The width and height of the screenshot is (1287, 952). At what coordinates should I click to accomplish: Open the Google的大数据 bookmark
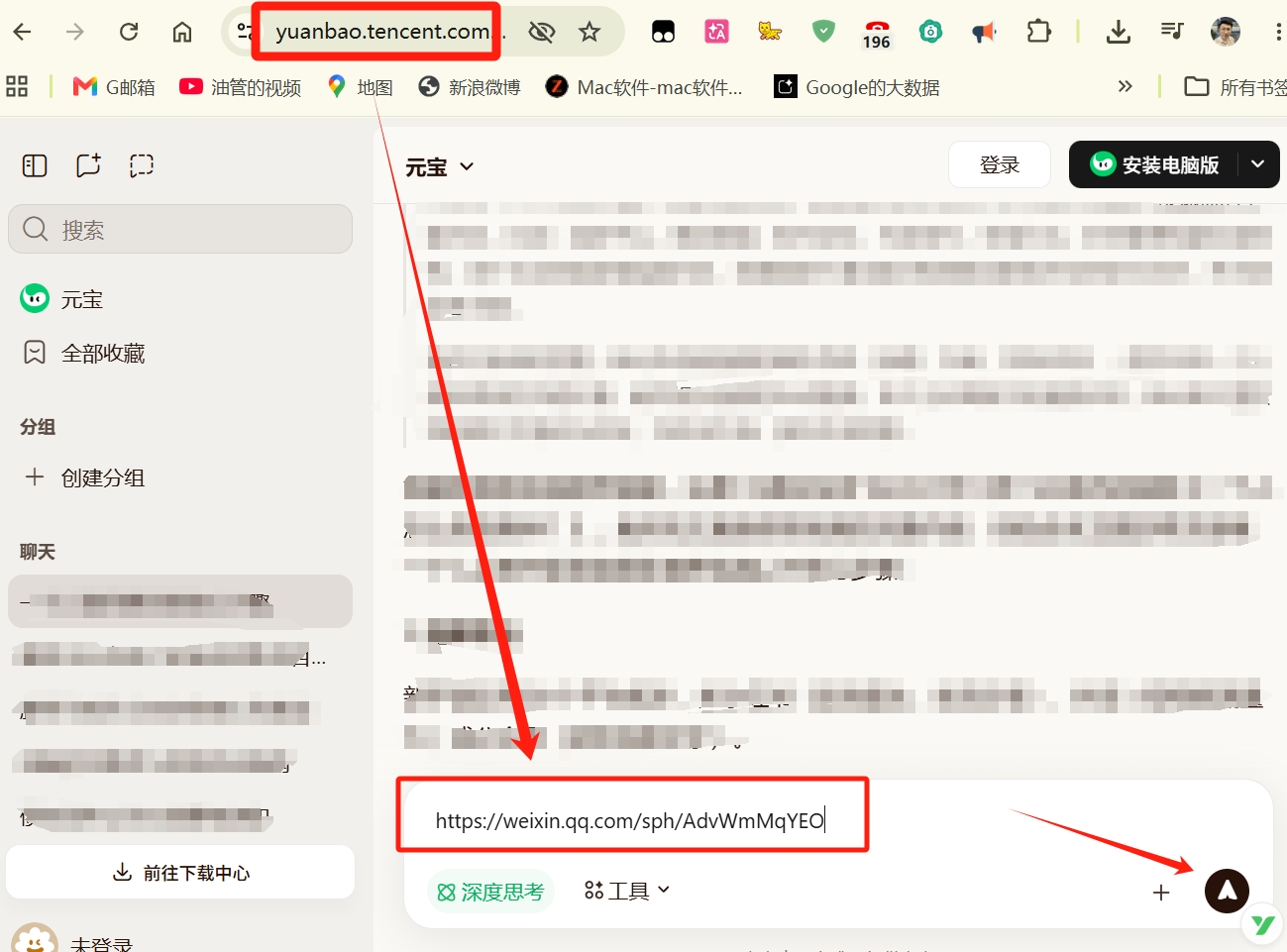click(x=857, y=87)
